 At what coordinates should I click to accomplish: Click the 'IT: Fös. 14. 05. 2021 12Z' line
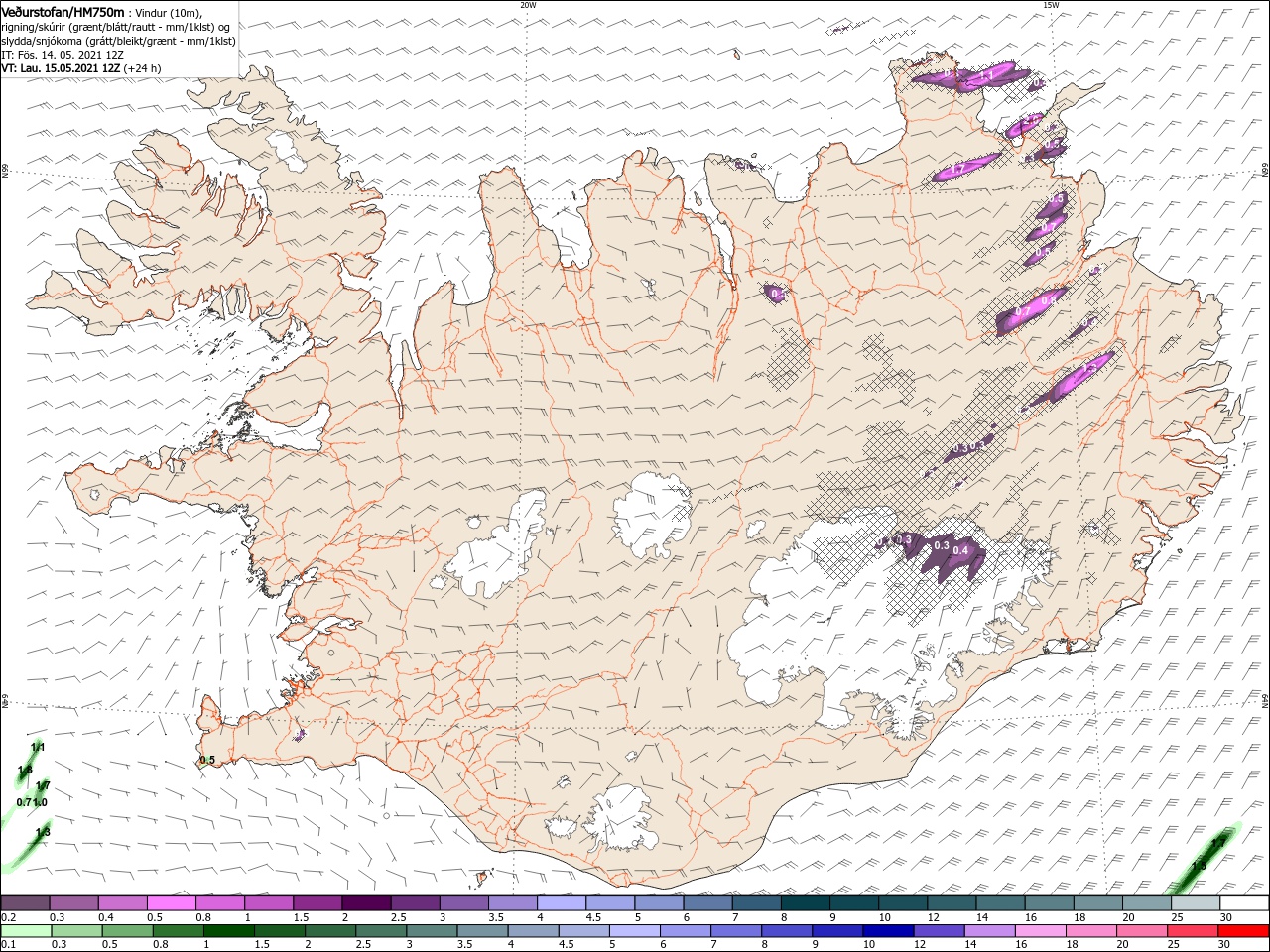(62, 55)
